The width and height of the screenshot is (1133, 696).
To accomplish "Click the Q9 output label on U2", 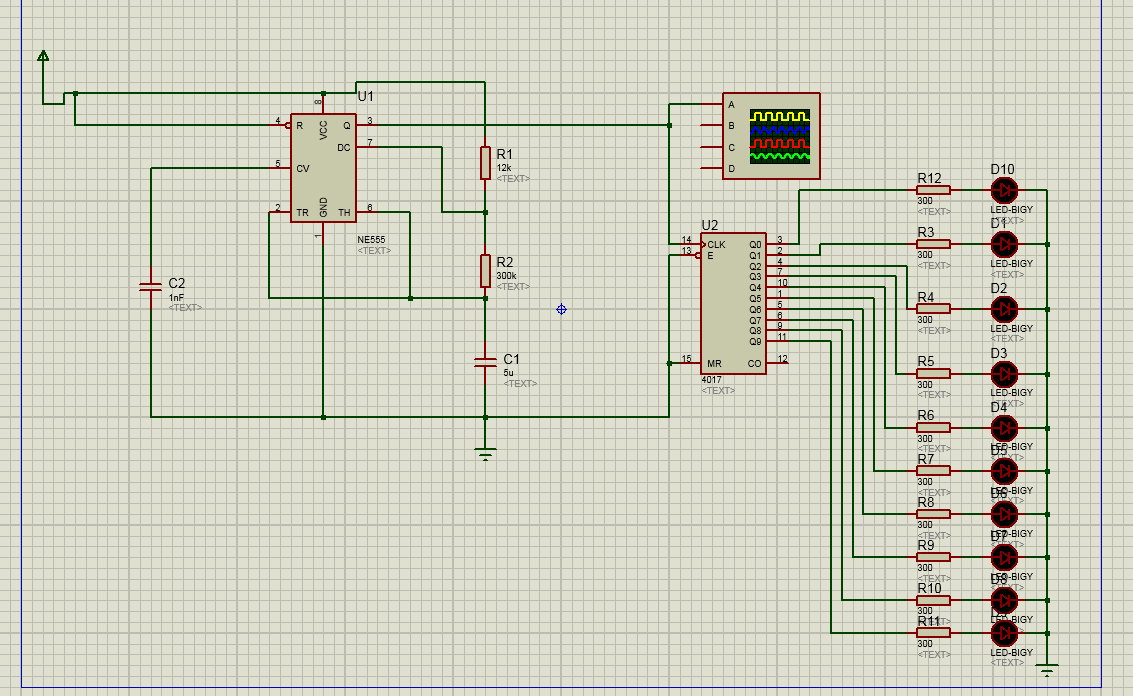I will click(755, 341).
